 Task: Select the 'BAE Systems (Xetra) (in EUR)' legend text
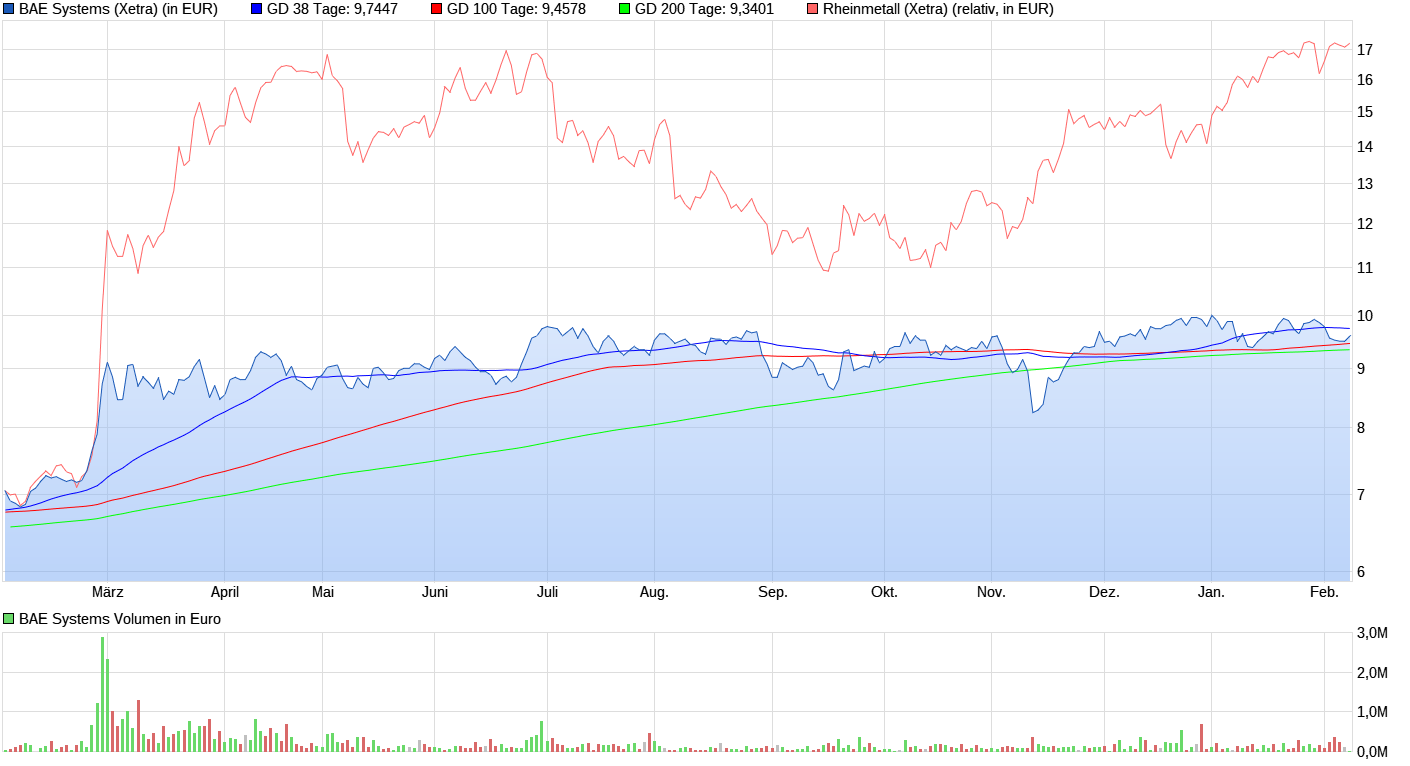118,9
